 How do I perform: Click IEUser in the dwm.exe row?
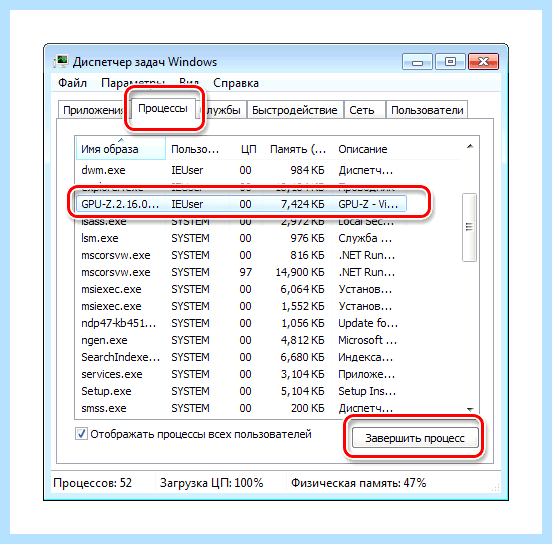pyautogui.click(x=187, y=170)
